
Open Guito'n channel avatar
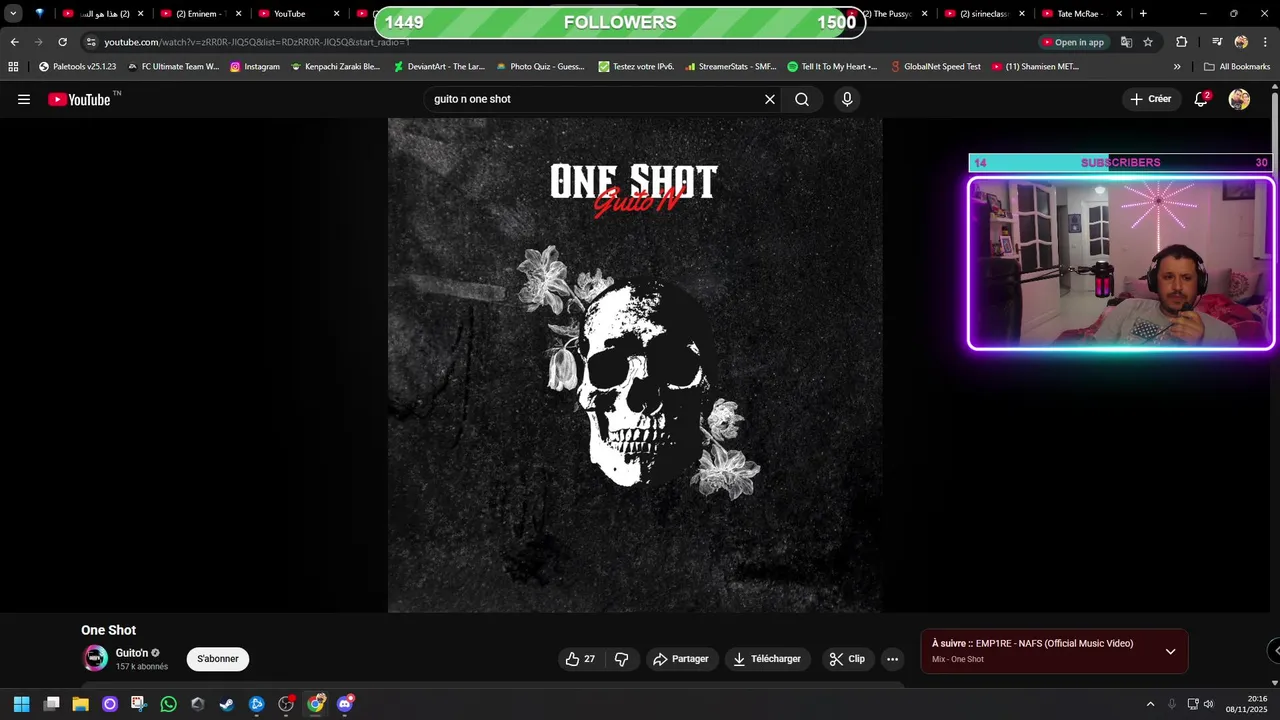tap(95, 658)
